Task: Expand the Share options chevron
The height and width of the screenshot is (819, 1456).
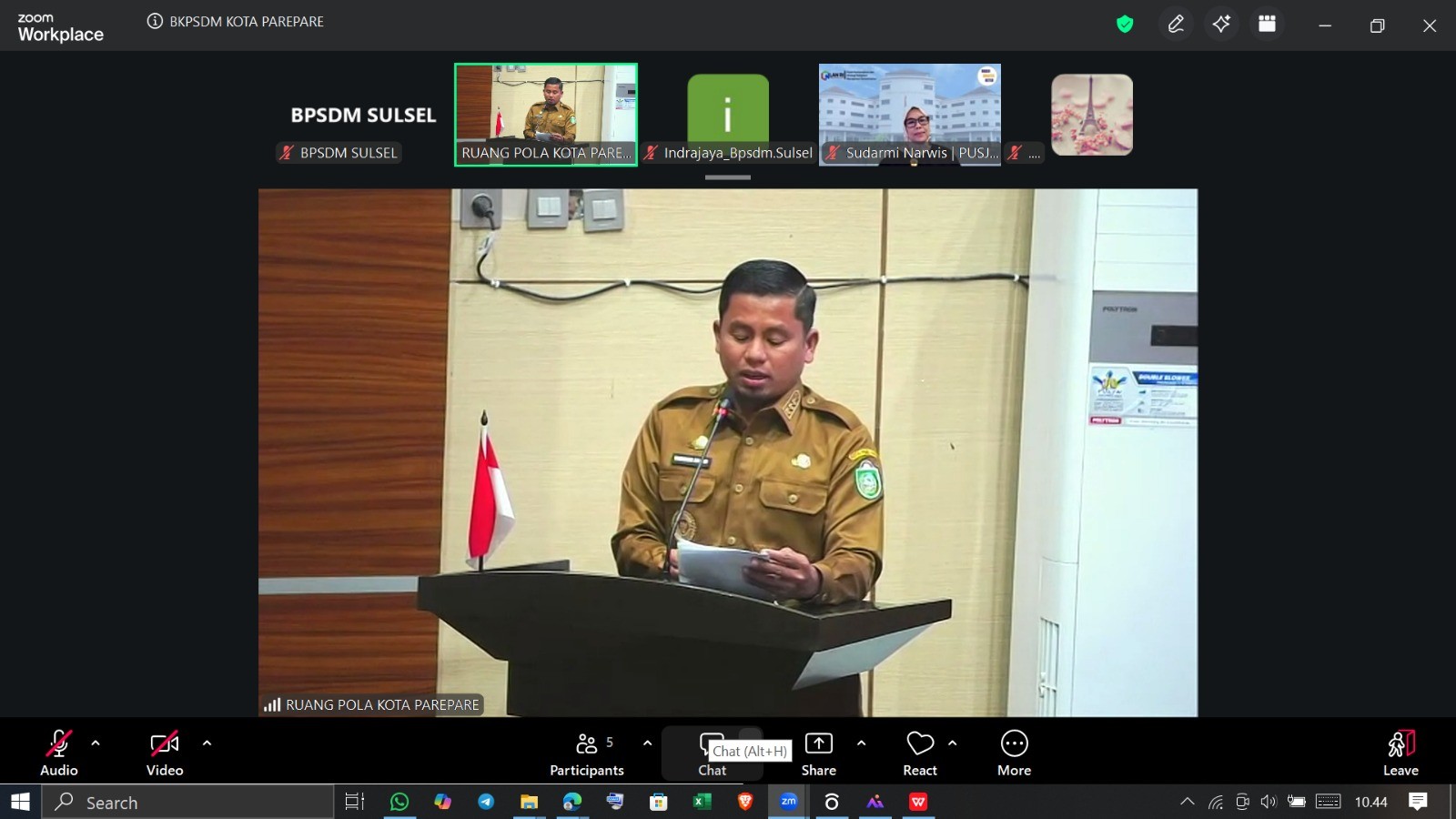Action: click(861, 743)
